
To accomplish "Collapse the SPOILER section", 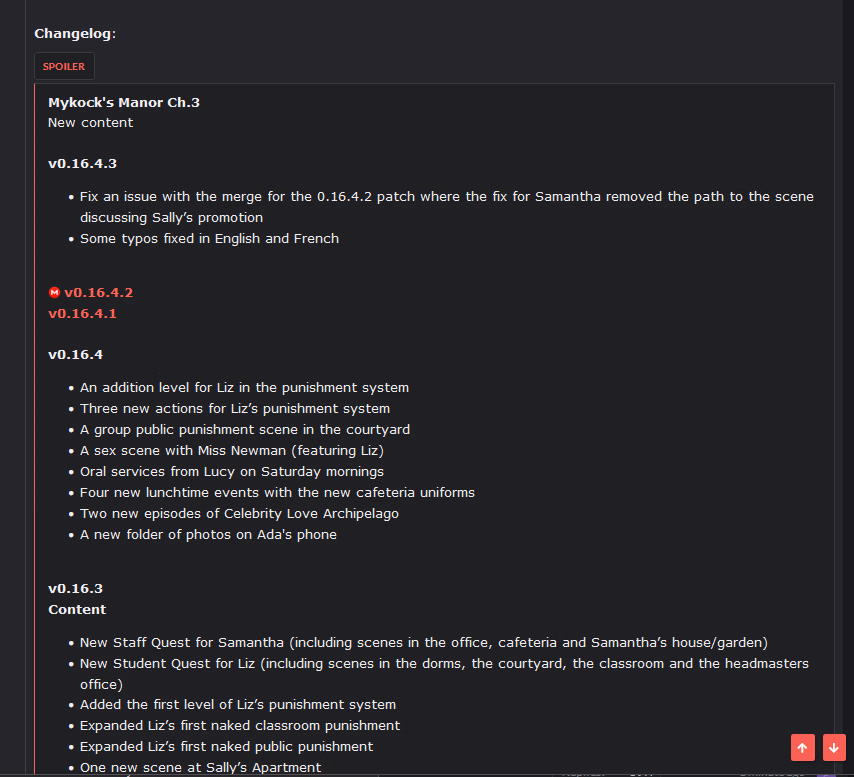I will pyautogui.click(x=64, y=67).
